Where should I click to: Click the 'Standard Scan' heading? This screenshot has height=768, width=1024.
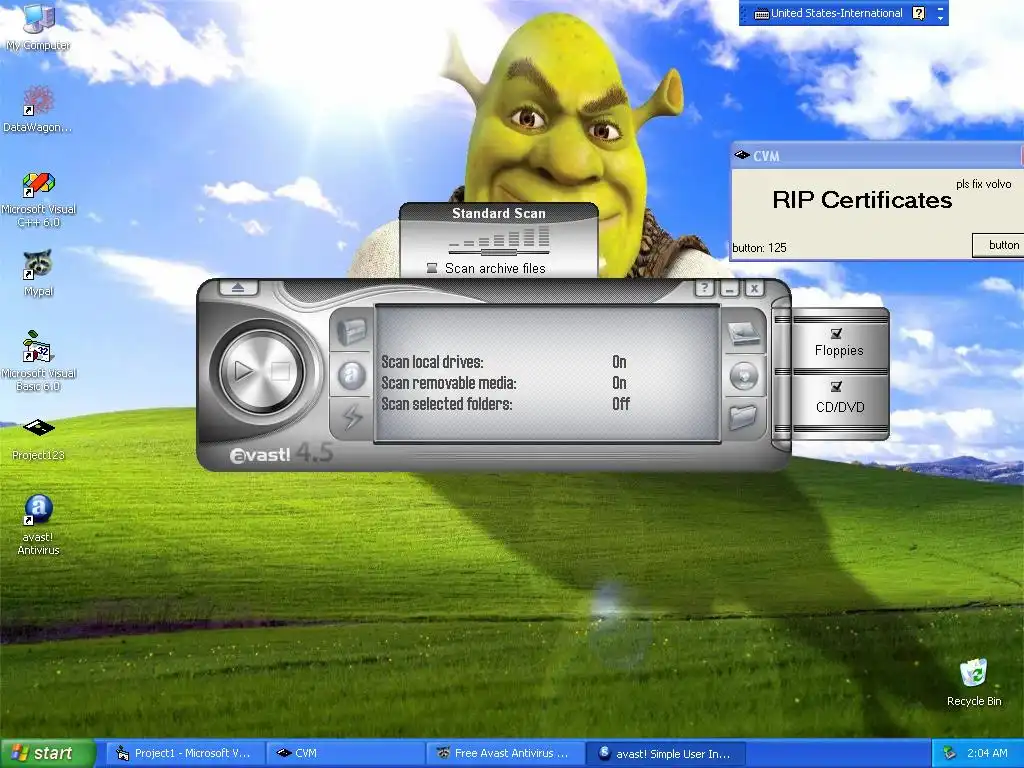(498, 213)
